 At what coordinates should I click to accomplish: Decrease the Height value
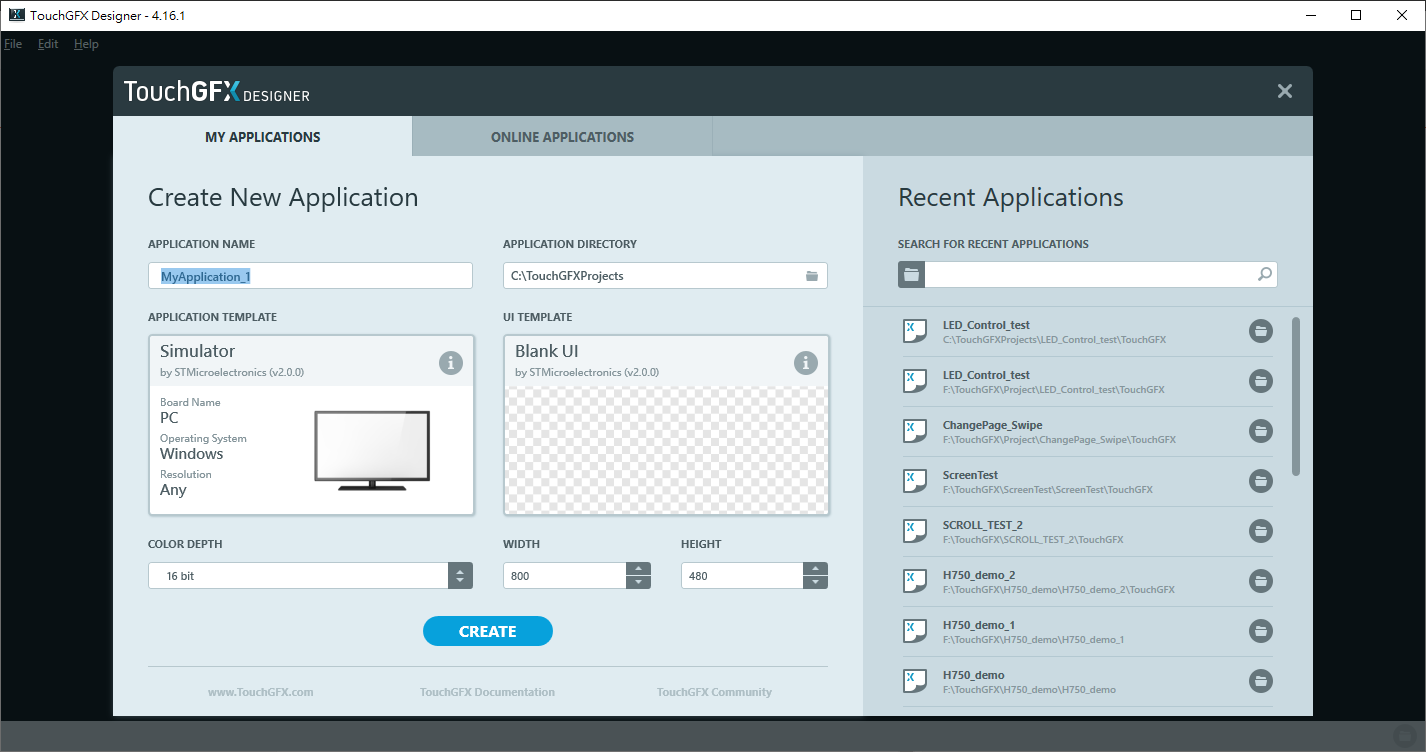(x=815, y=582)
